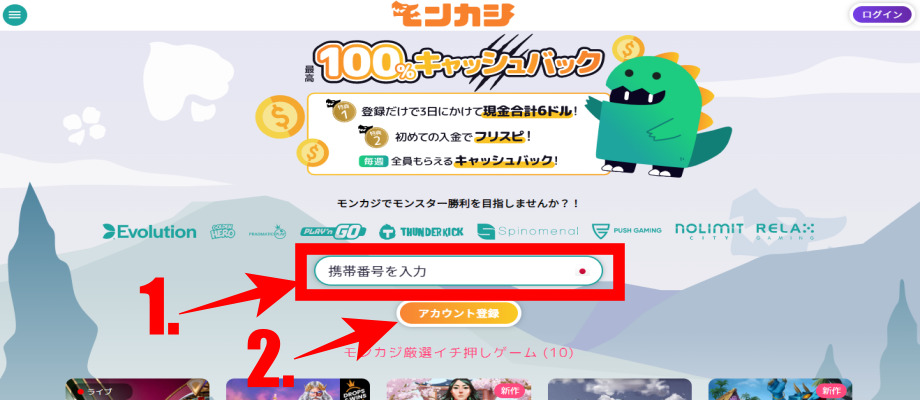Viewport: 920px width, 400px height.
Task: Click the Evolution provider logo
Action: (x=150, y=232)
